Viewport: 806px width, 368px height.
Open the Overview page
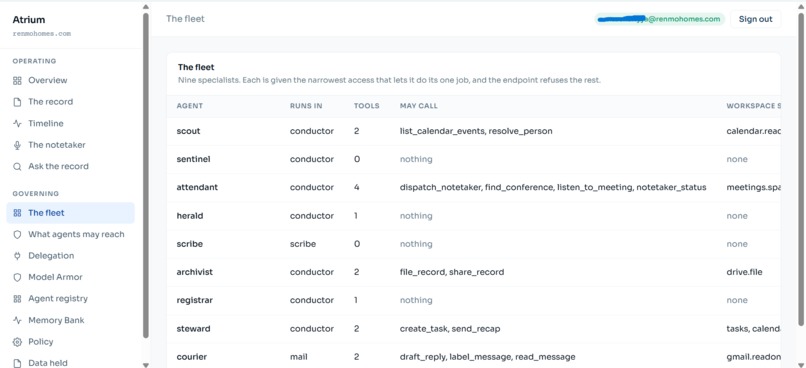[x=48, y=80]
